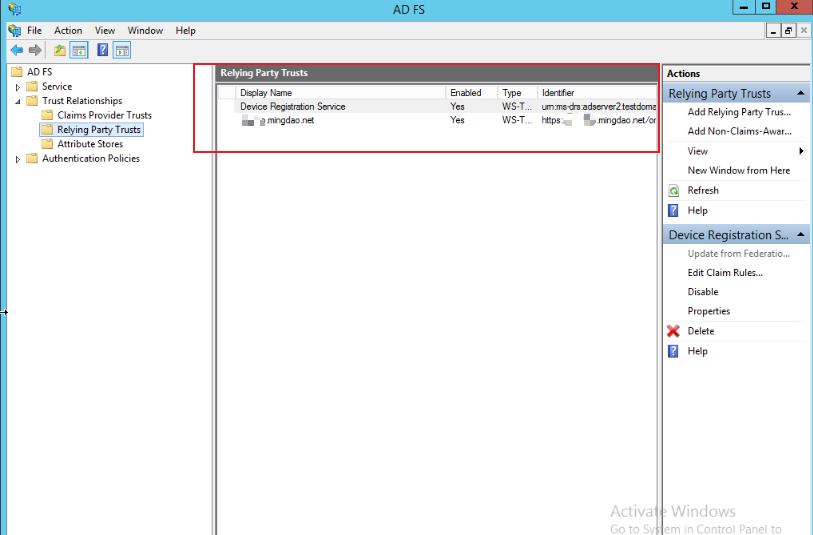Viewport: 813px width, 535px height.
Task: Sort by Enabled column header
Action: pos(471,93)
